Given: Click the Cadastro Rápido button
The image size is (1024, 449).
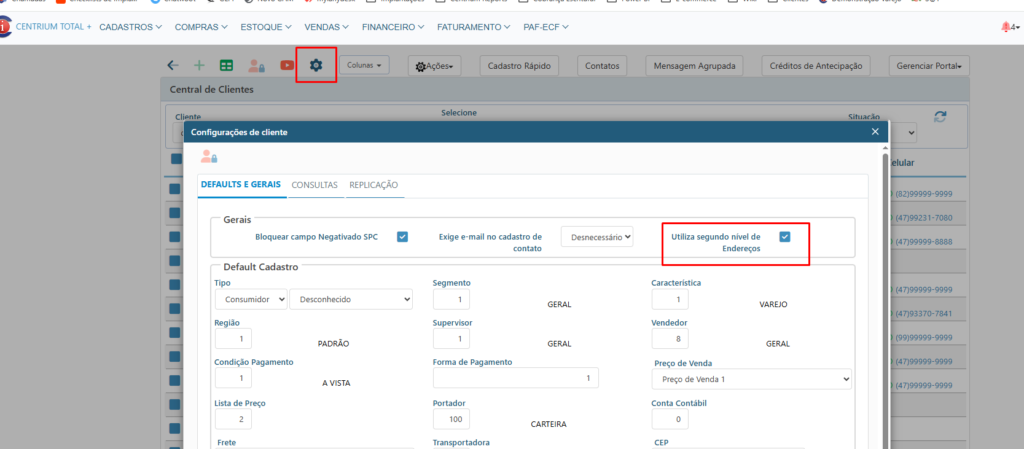Looking at the screenshot, I should 519,66.
